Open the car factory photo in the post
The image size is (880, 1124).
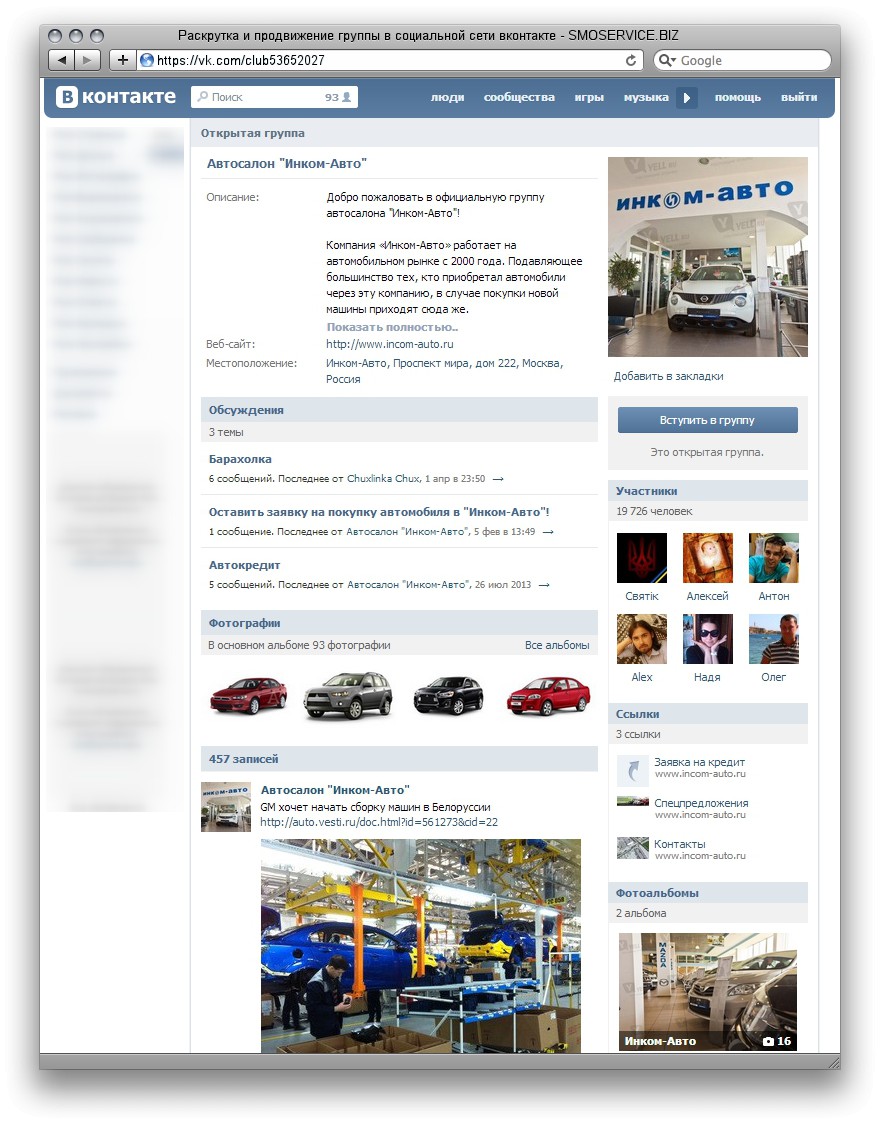tap(421, 946)
